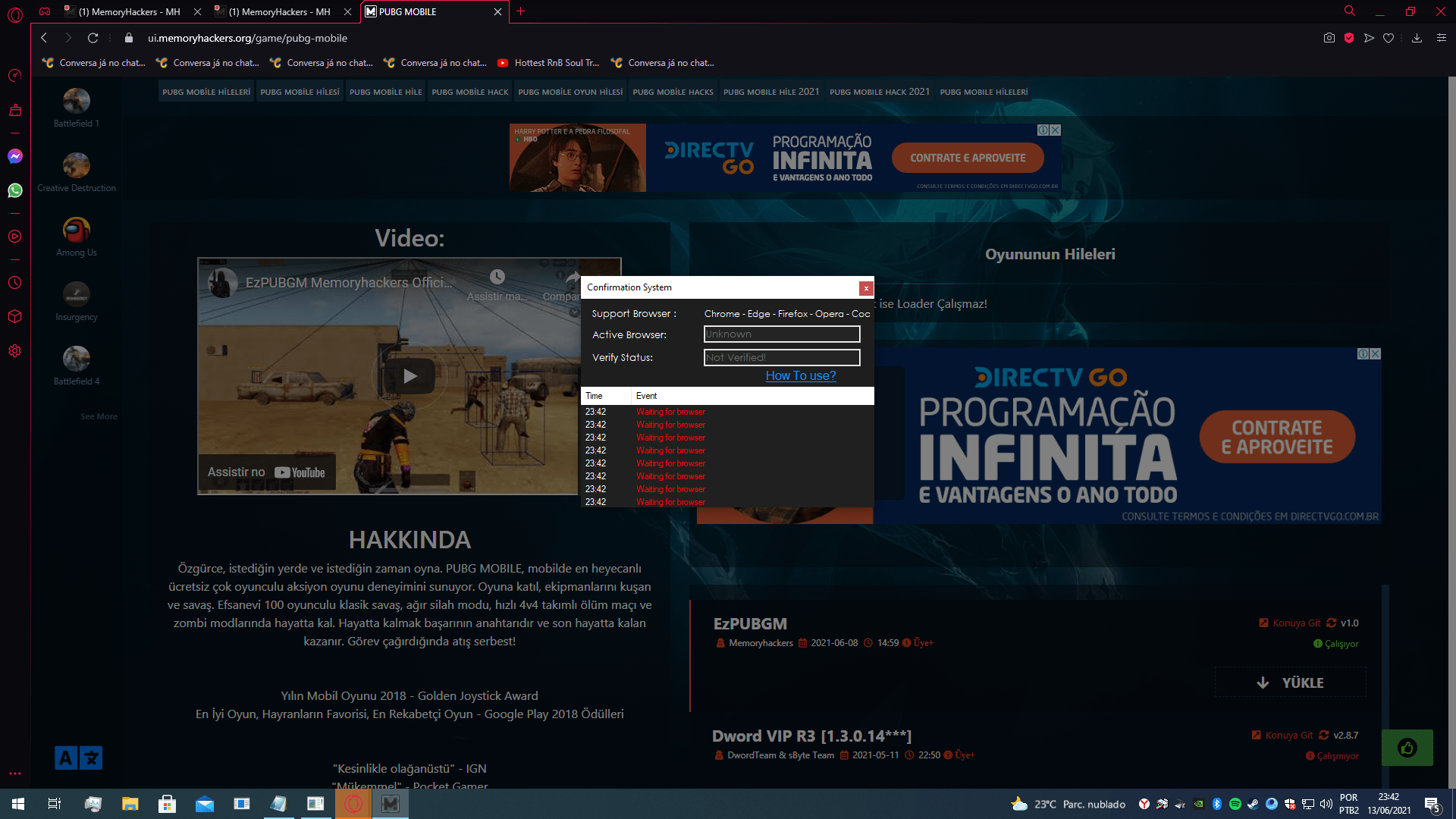Viewport: 1456px width, 819px height.
Task: Click the green thumbs-up button
Action: point(1407,748)
